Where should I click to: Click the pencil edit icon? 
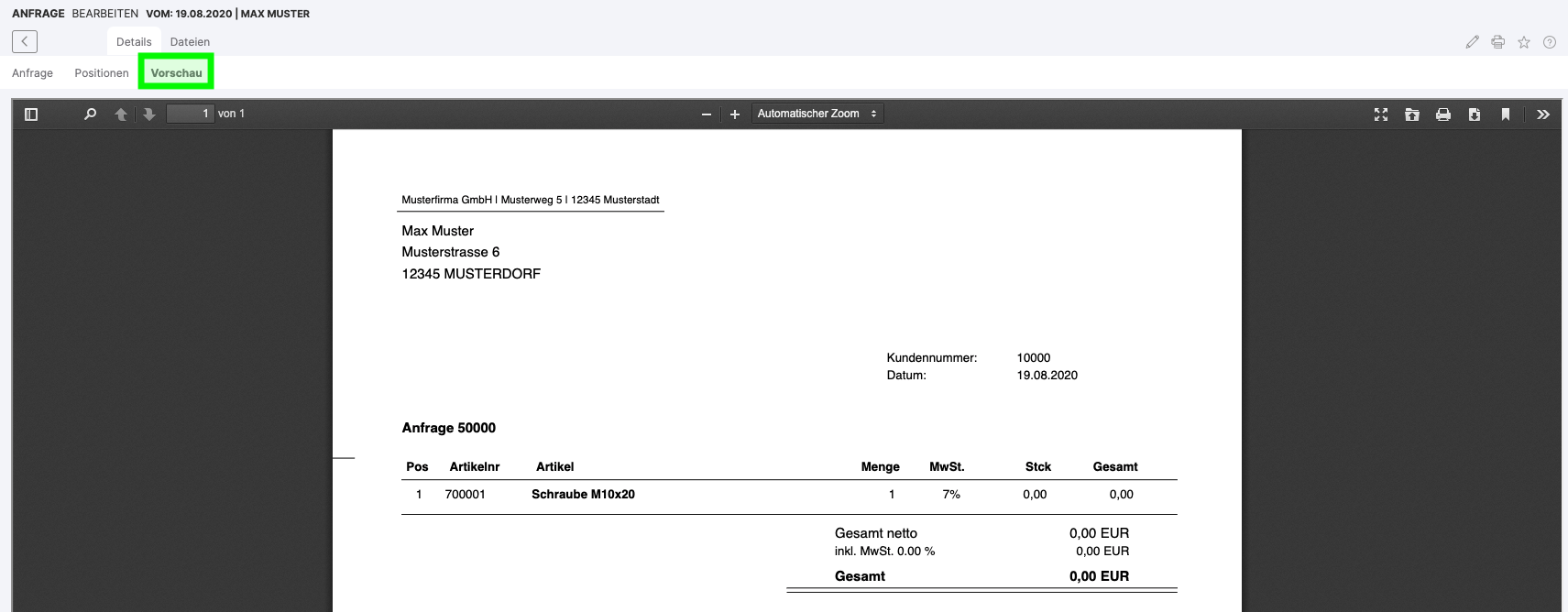point(1472,42)
